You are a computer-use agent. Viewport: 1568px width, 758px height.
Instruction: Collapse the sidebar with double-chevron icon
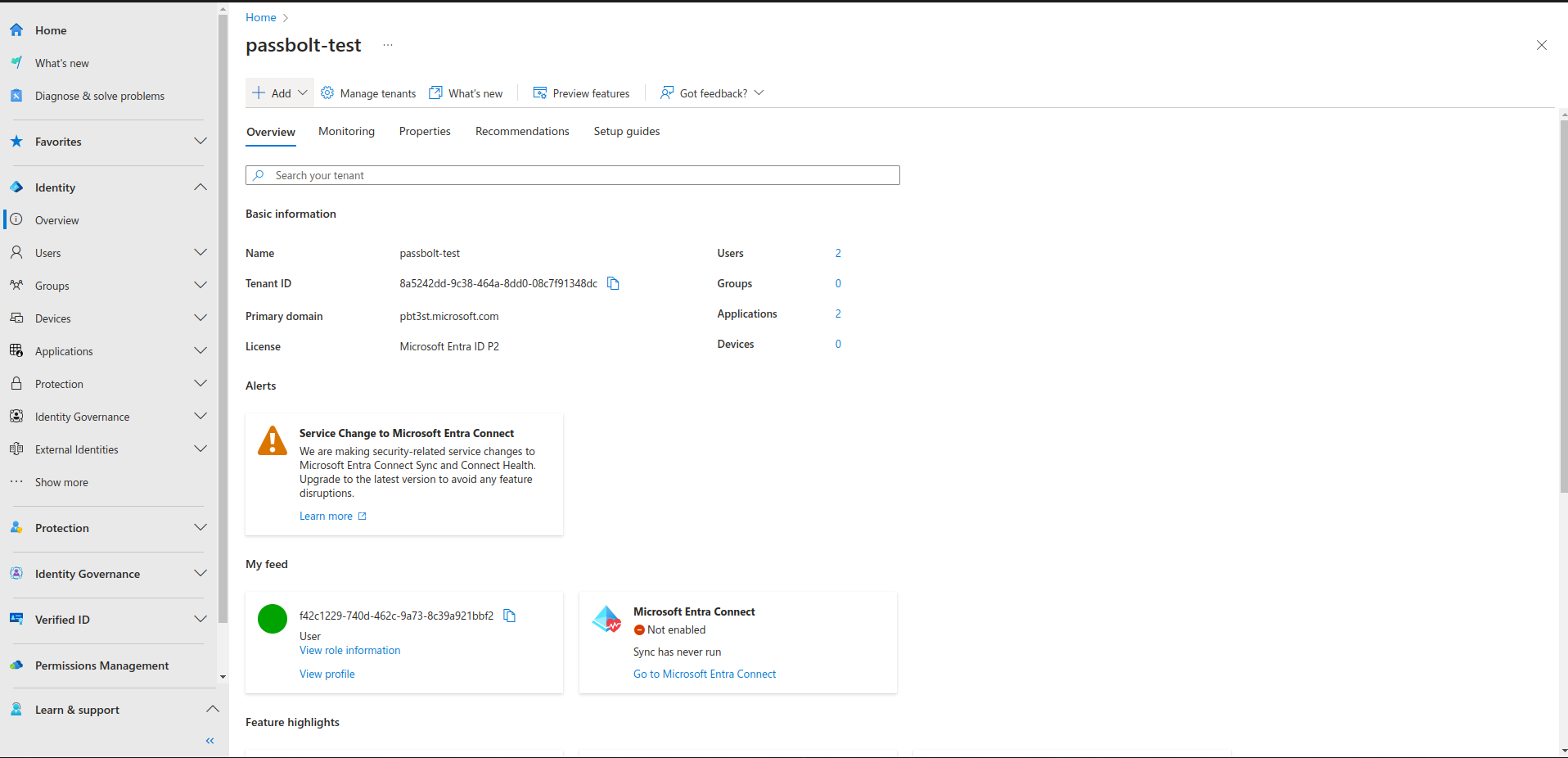click(210, 741)
